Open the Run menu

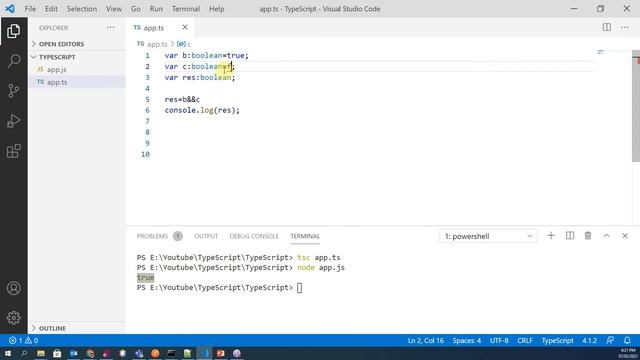click(156, 9)
